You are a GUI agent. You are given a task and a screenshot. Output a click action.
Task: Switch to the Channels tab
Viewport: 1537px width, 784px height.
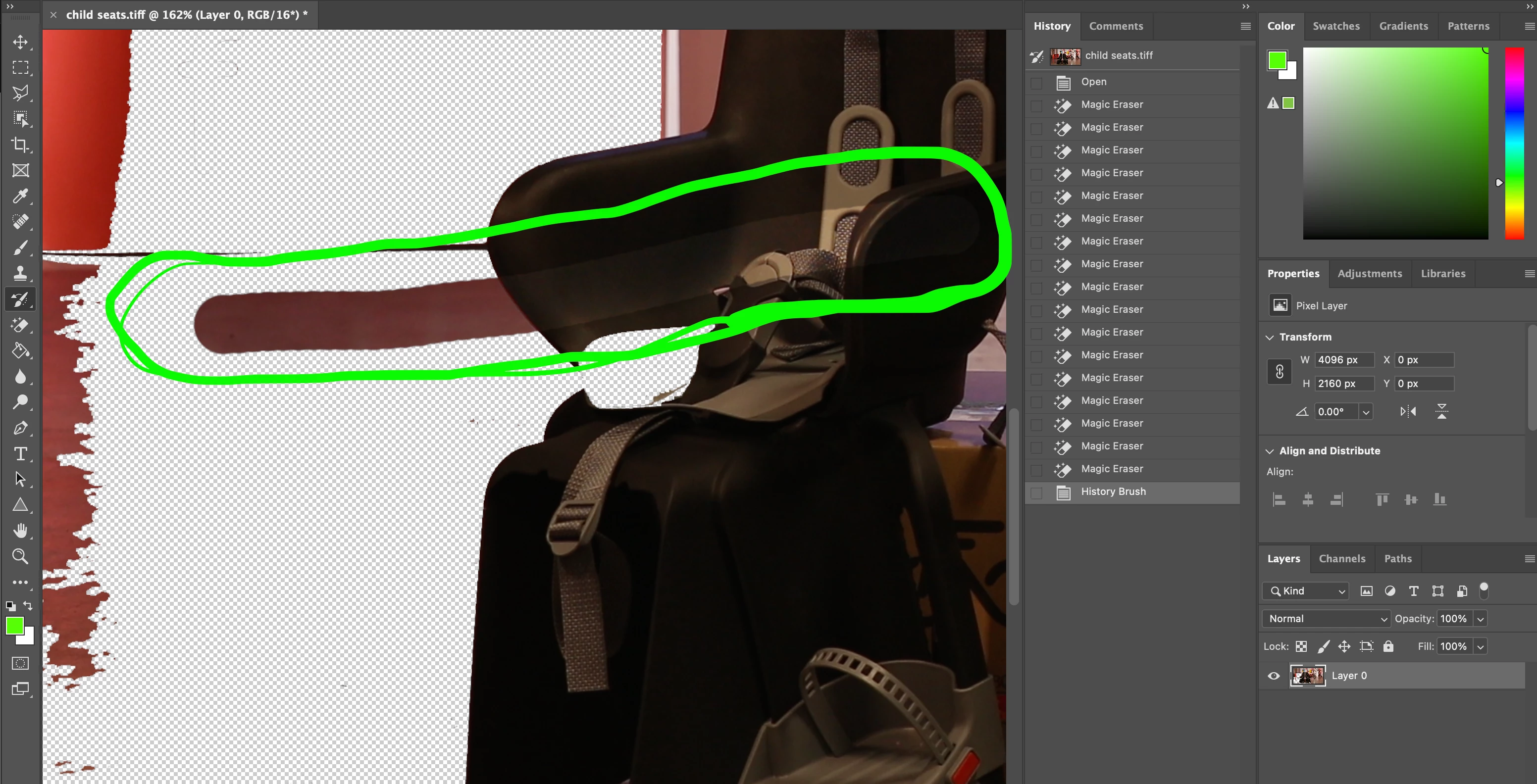pyautogui.click(x=1341, y=559)
